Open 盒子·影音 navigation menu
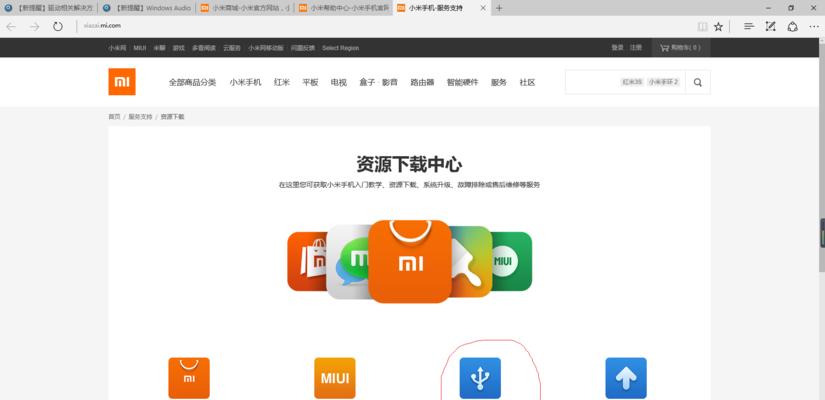 (378, 82)
